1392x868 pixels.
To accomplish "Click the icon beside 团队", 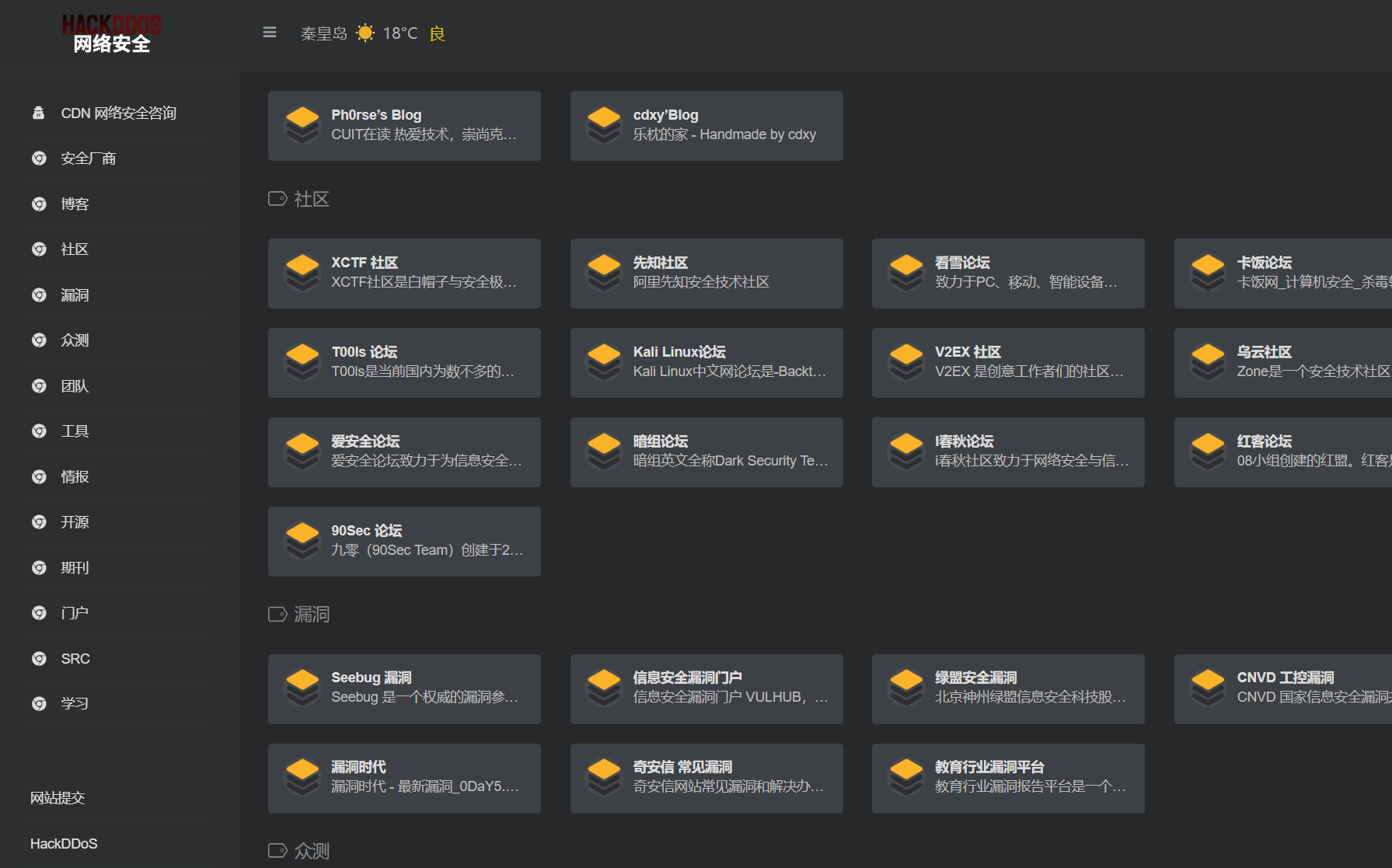I will pos(39,386).
